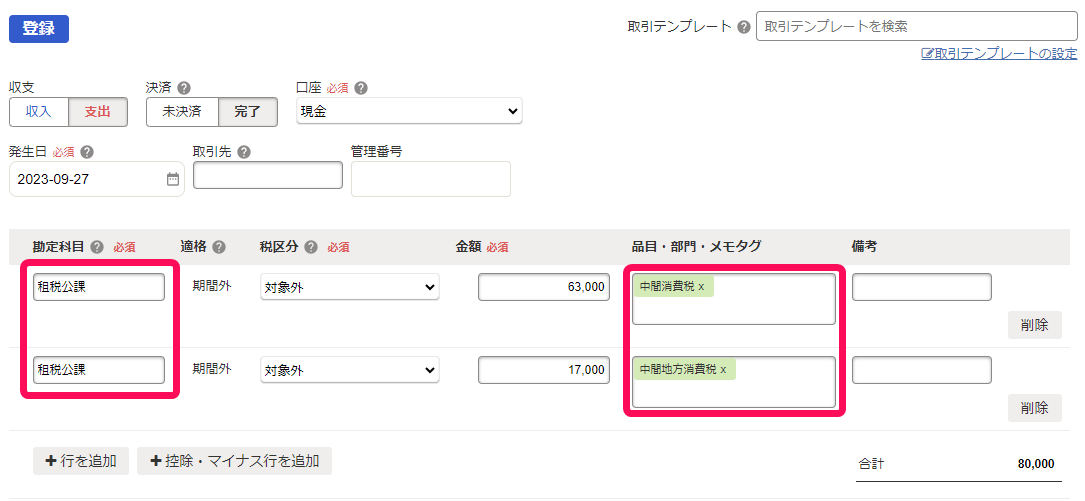Click the 控除・マイナス行を追加 button
The height and width of the screenshot is (501, 1085).
[235, 461]
